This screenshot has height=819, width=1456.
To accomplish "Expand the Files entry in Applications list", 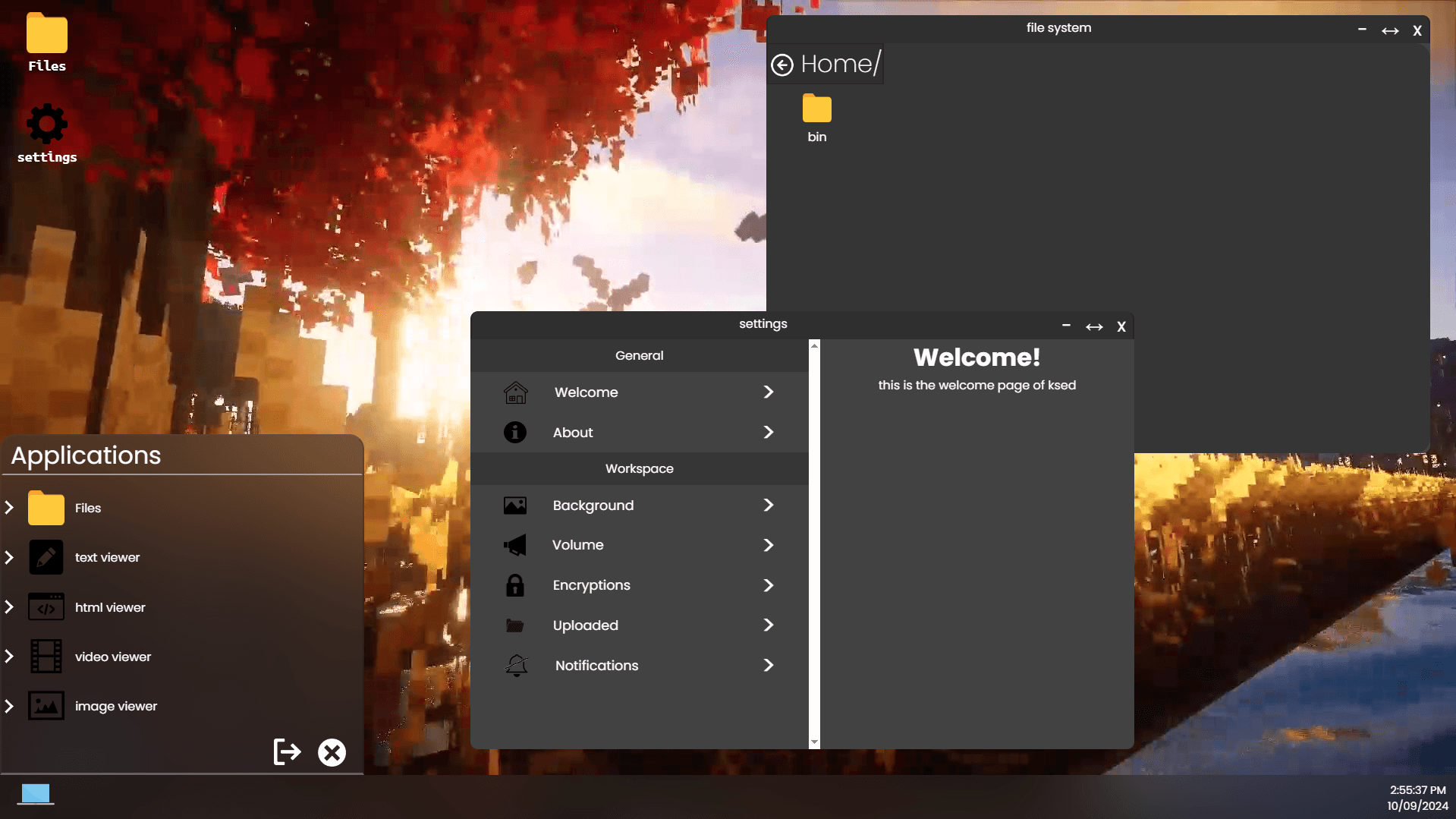I will tap(10, 508).
